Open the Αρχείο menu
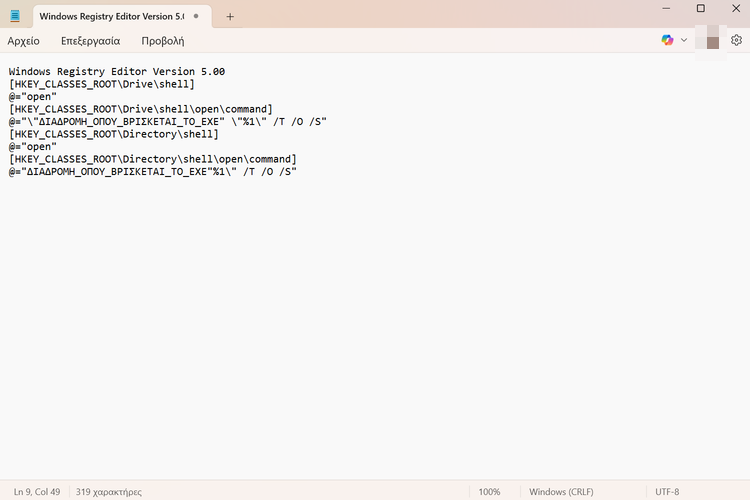Screen dimensions: 750x500 pos(23,41)
